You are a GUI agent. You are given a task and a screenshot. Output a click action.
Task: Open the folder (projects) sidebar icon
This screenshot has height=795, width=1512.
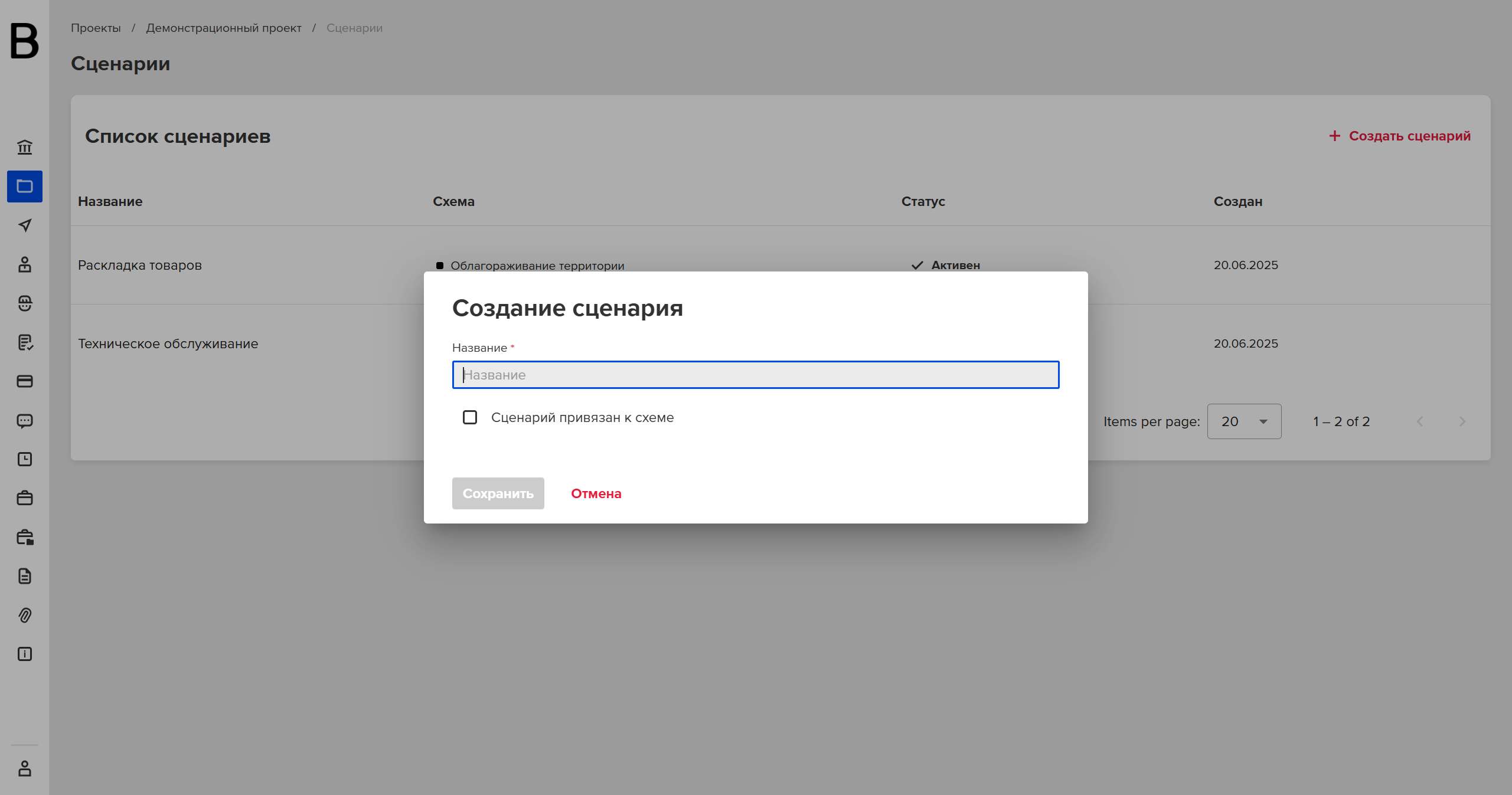pos(25,187)
